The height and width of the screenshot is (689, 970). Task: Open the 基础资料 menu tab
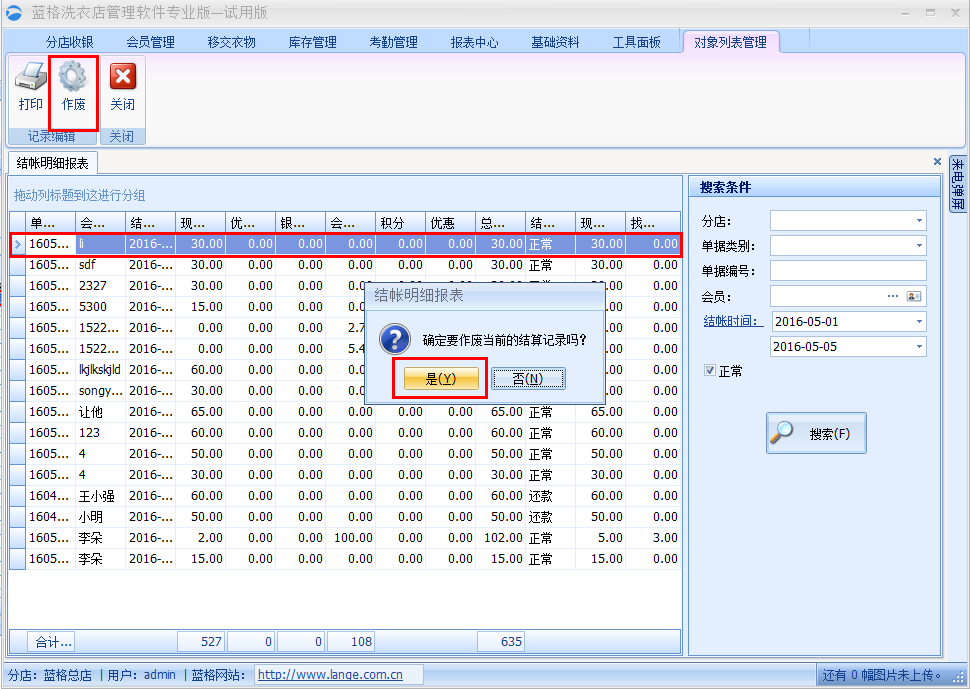click(x=556, y=42)
